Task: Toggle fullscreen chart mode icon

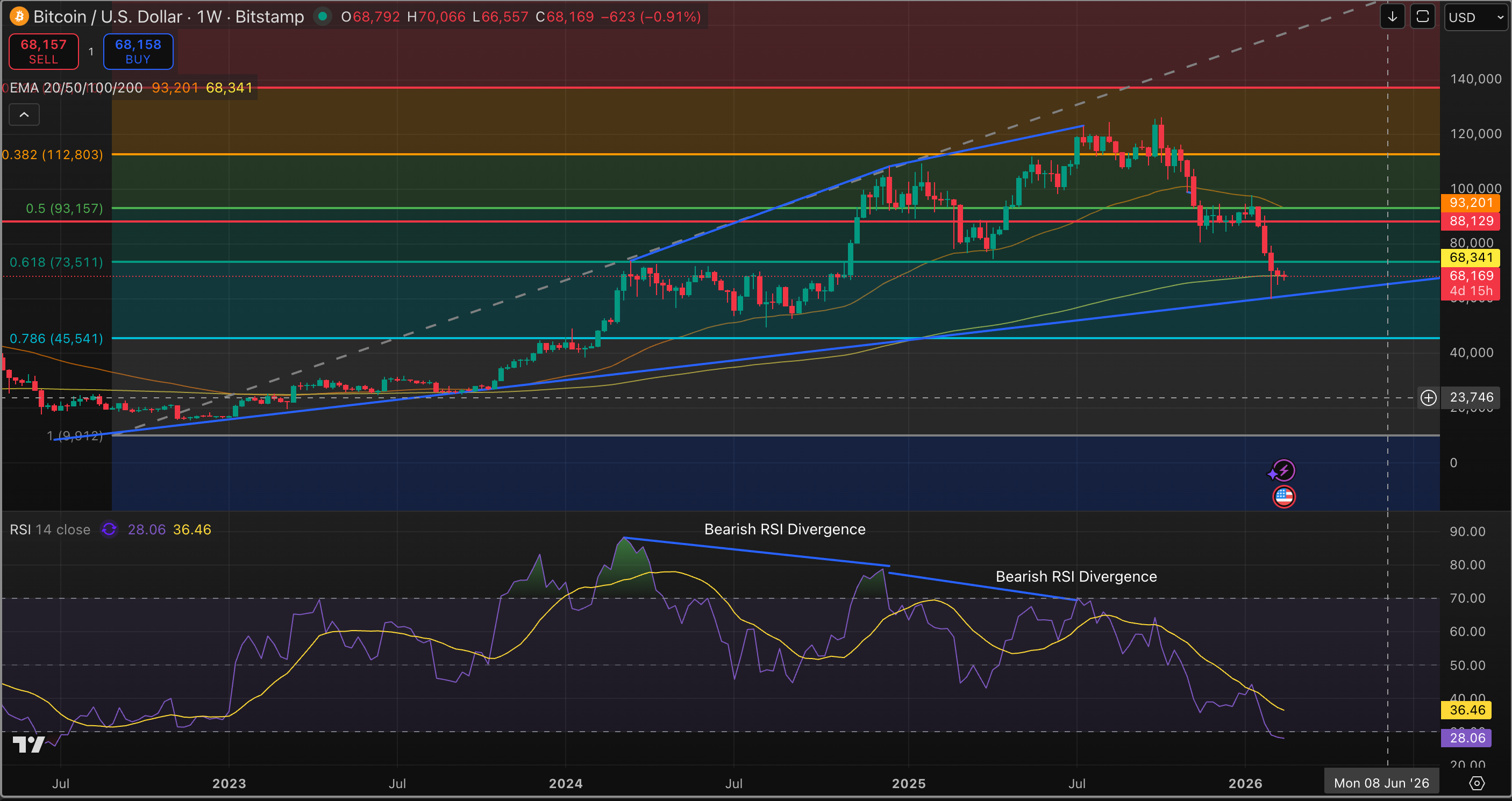Action: (x=1422, y=17)
